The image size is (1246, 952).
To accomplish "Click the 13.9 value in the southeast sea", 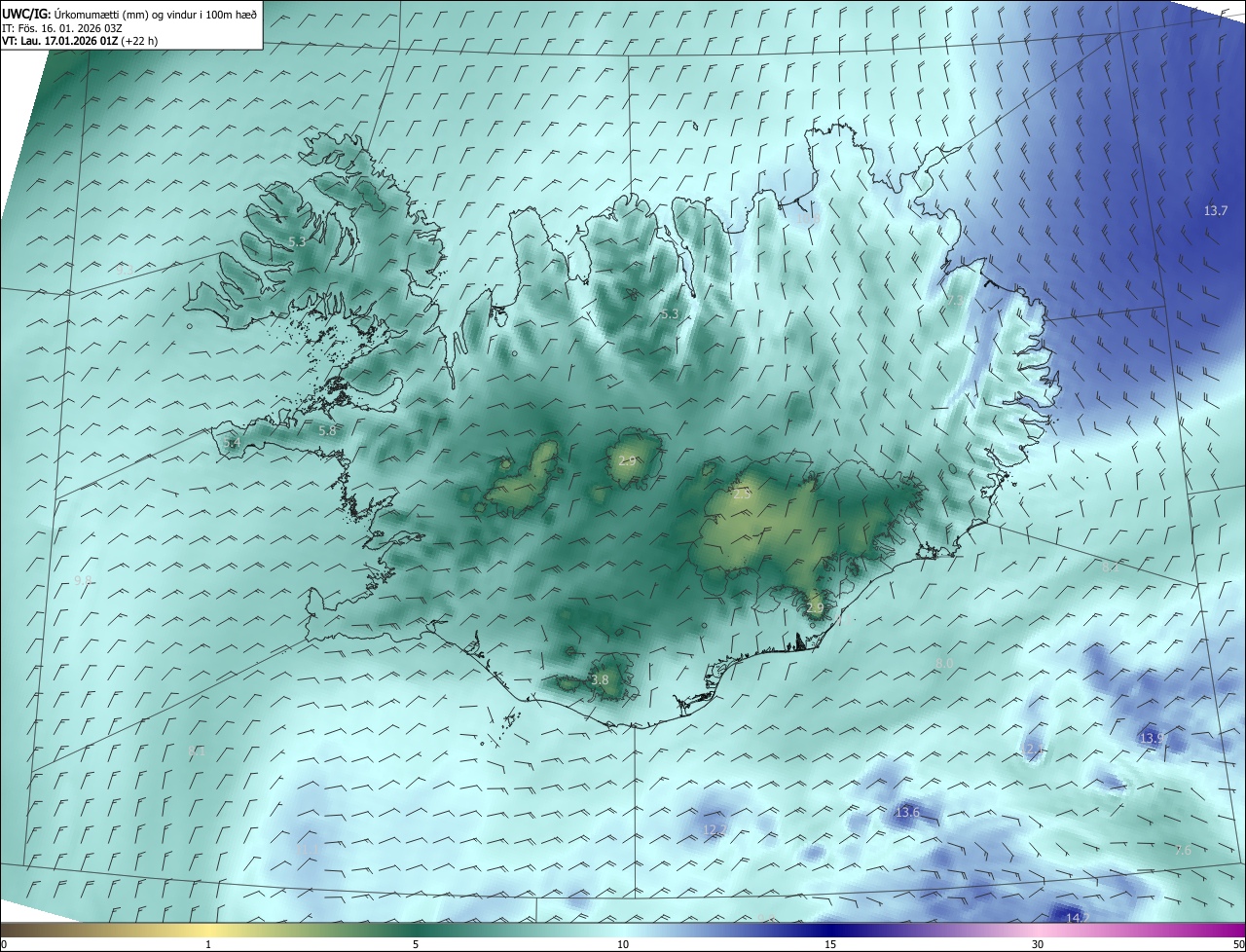I will (x=1152, y=739).
